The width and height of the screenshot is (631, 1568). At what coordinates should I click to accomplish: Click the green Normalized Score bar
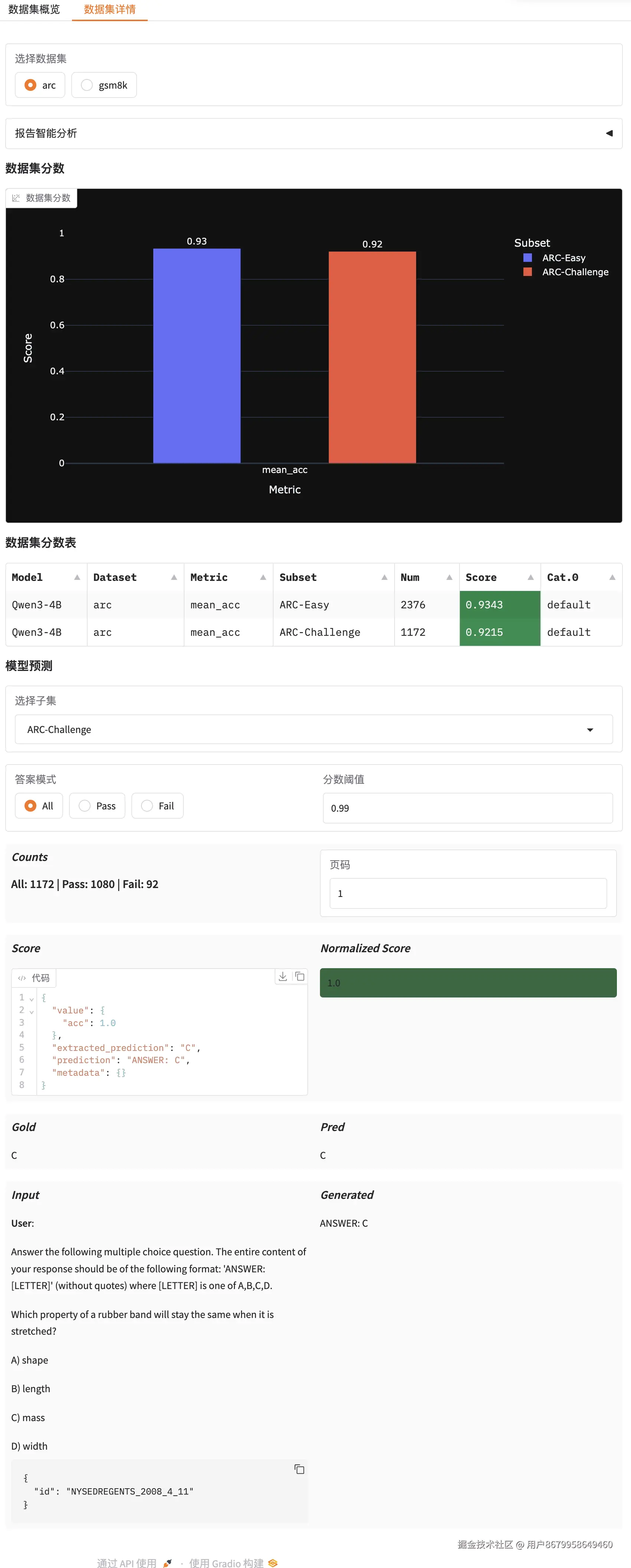468,982
